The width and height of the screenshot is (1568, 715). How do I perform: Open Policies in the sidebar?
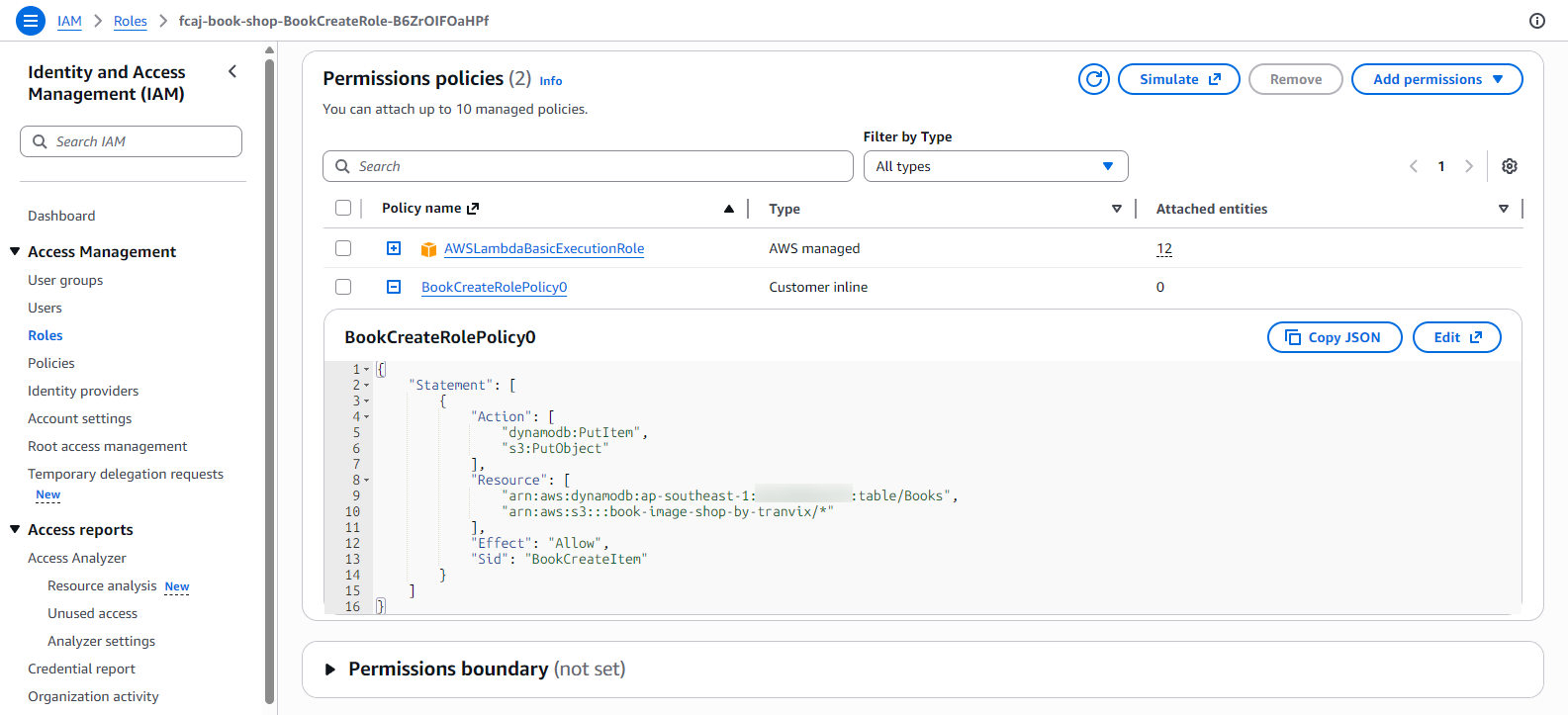tap(51, 363)
